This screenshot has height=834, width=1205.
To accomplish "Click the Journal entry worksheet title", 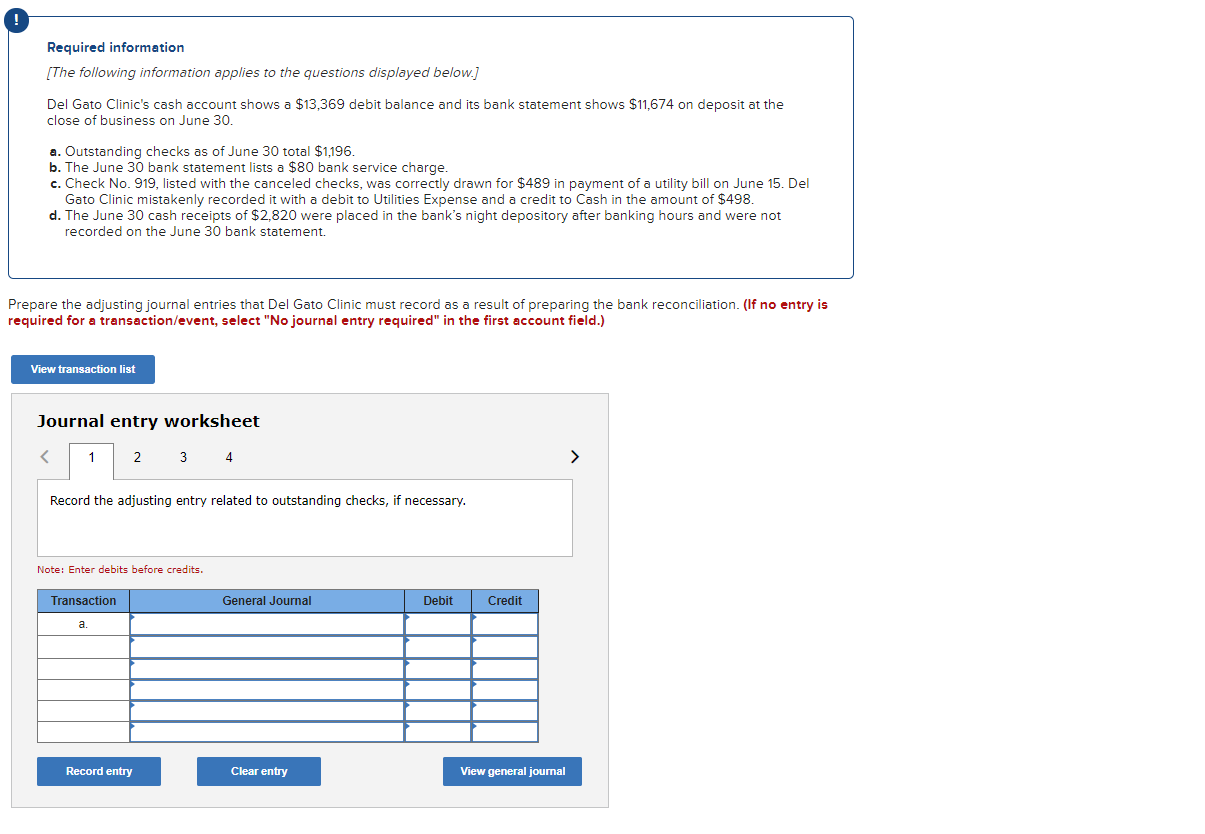I will pyautogui.click(x=148, y=421).
